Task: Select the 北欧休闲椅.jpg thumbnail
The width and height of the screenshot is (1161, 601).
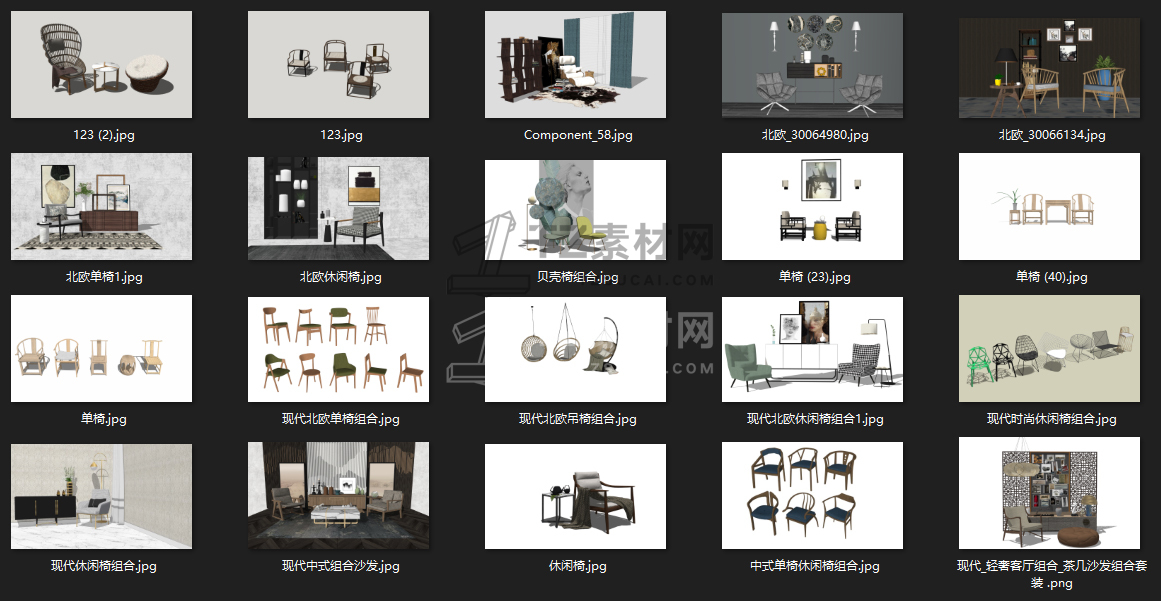Action: click(338, 207)
